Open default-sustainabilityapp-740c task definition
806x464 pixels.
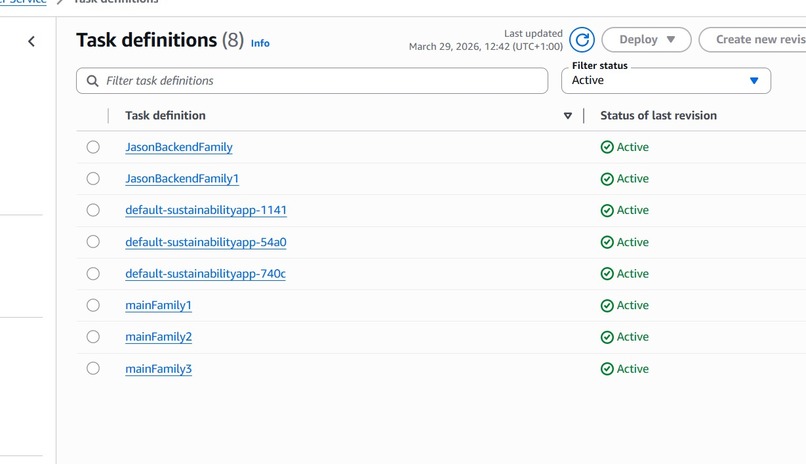(205, 274)
